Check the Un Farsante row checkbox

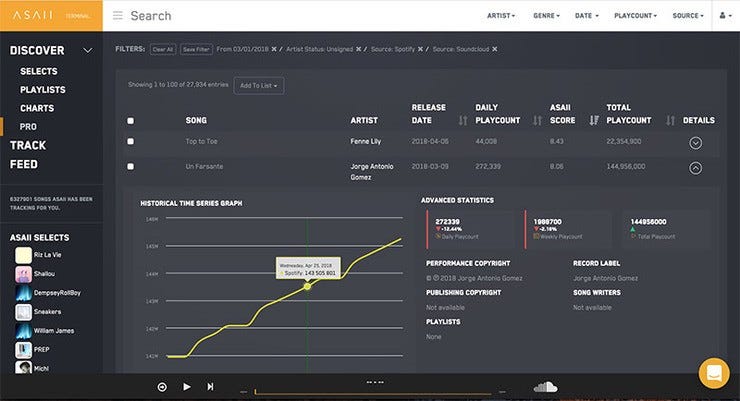point(131,166)
